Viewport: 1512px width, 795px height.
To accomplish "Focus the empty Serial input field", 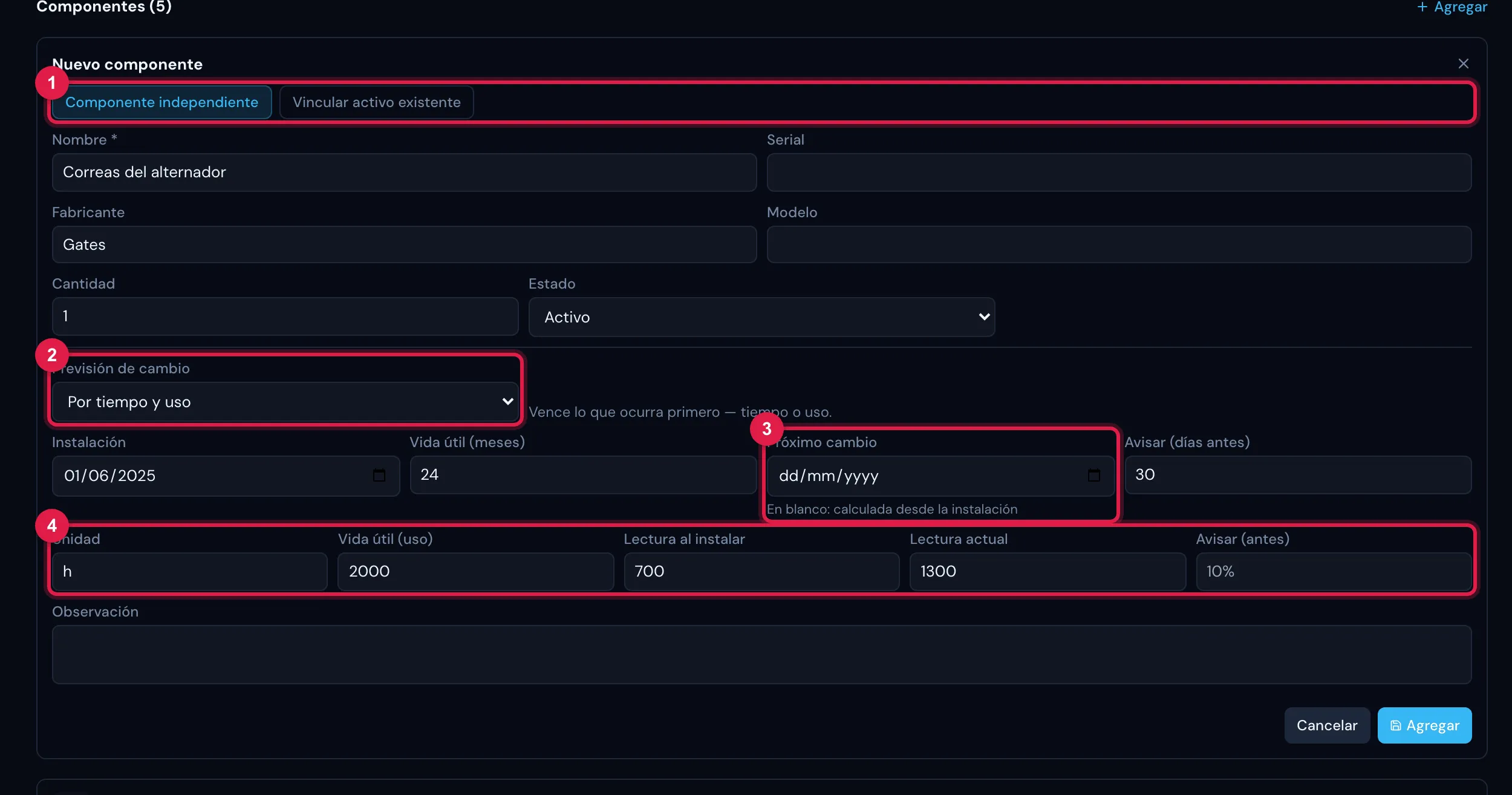I will point(1119,172).
